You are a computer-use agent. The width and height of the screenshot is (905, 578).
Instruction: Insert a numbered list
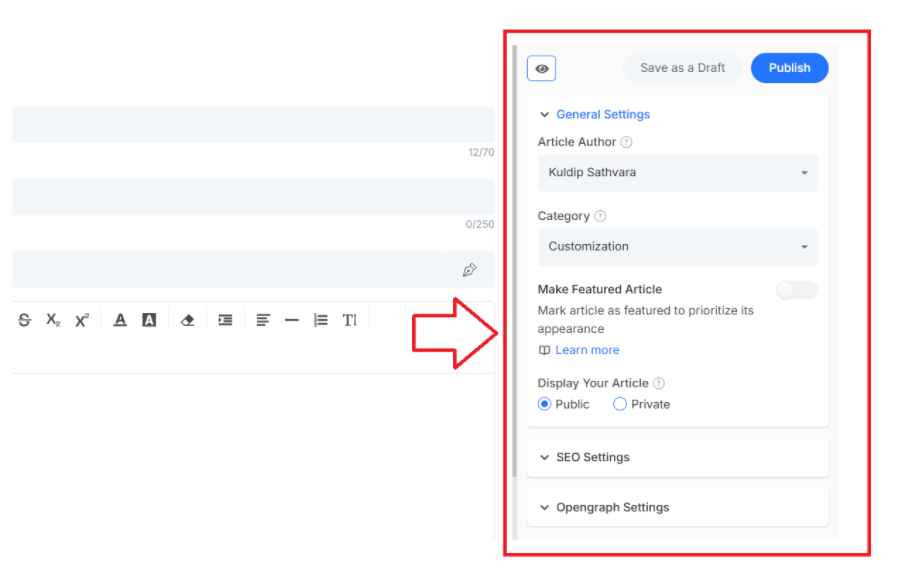[321, 320]
